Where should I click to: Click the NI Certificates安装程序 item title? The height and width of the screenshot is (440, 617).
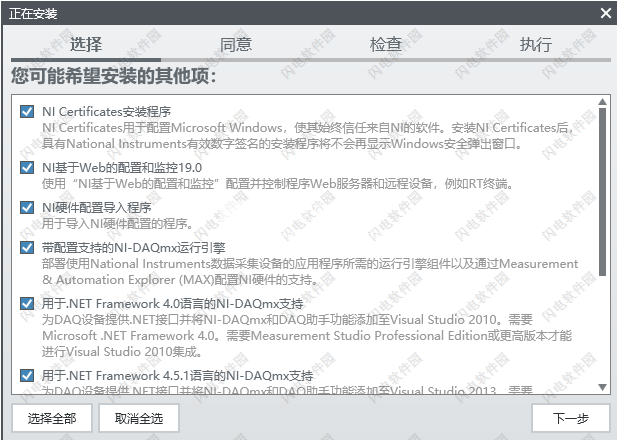[x=107, y=112]
